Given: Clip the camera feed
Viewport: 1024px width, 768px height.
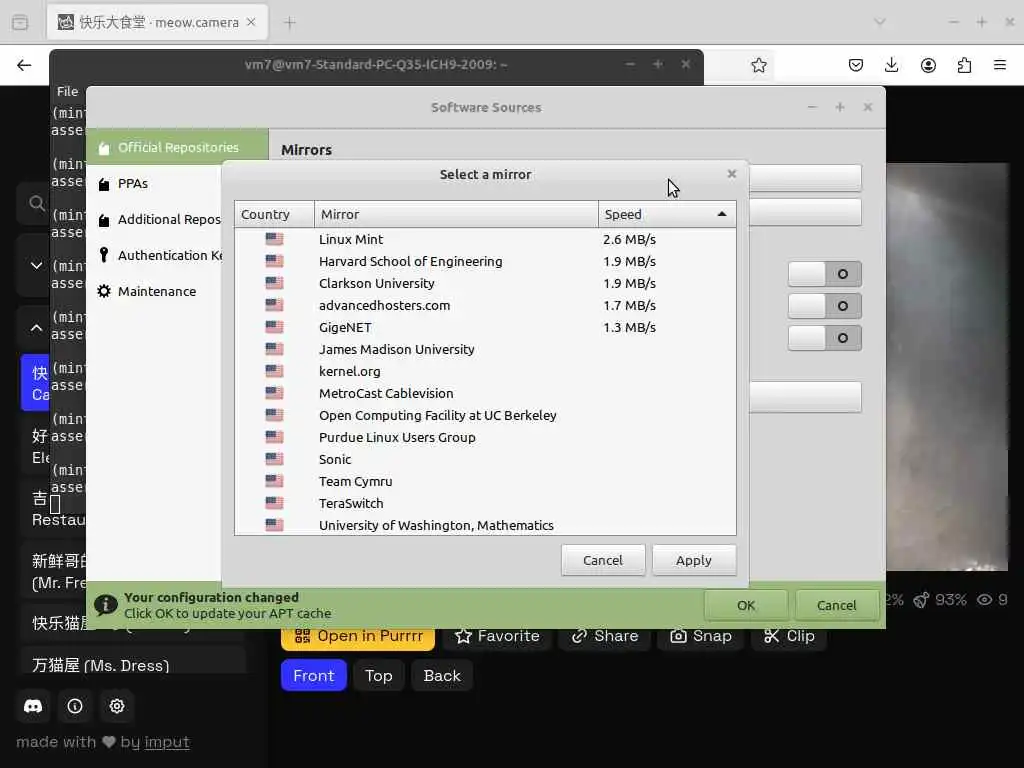Looking at the screenshot, I should pos(789,637).
